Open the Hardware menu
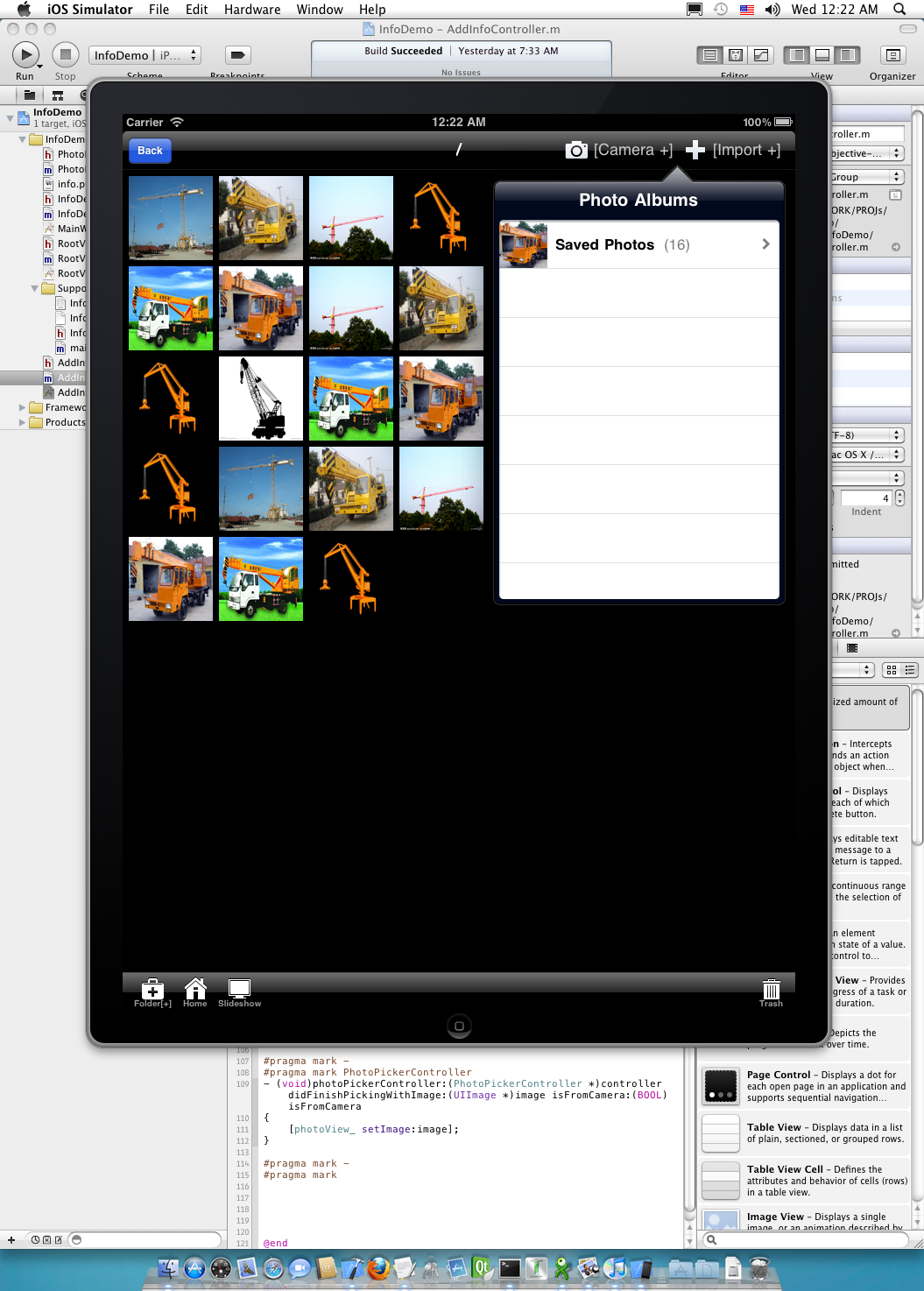 pos(252,10)
